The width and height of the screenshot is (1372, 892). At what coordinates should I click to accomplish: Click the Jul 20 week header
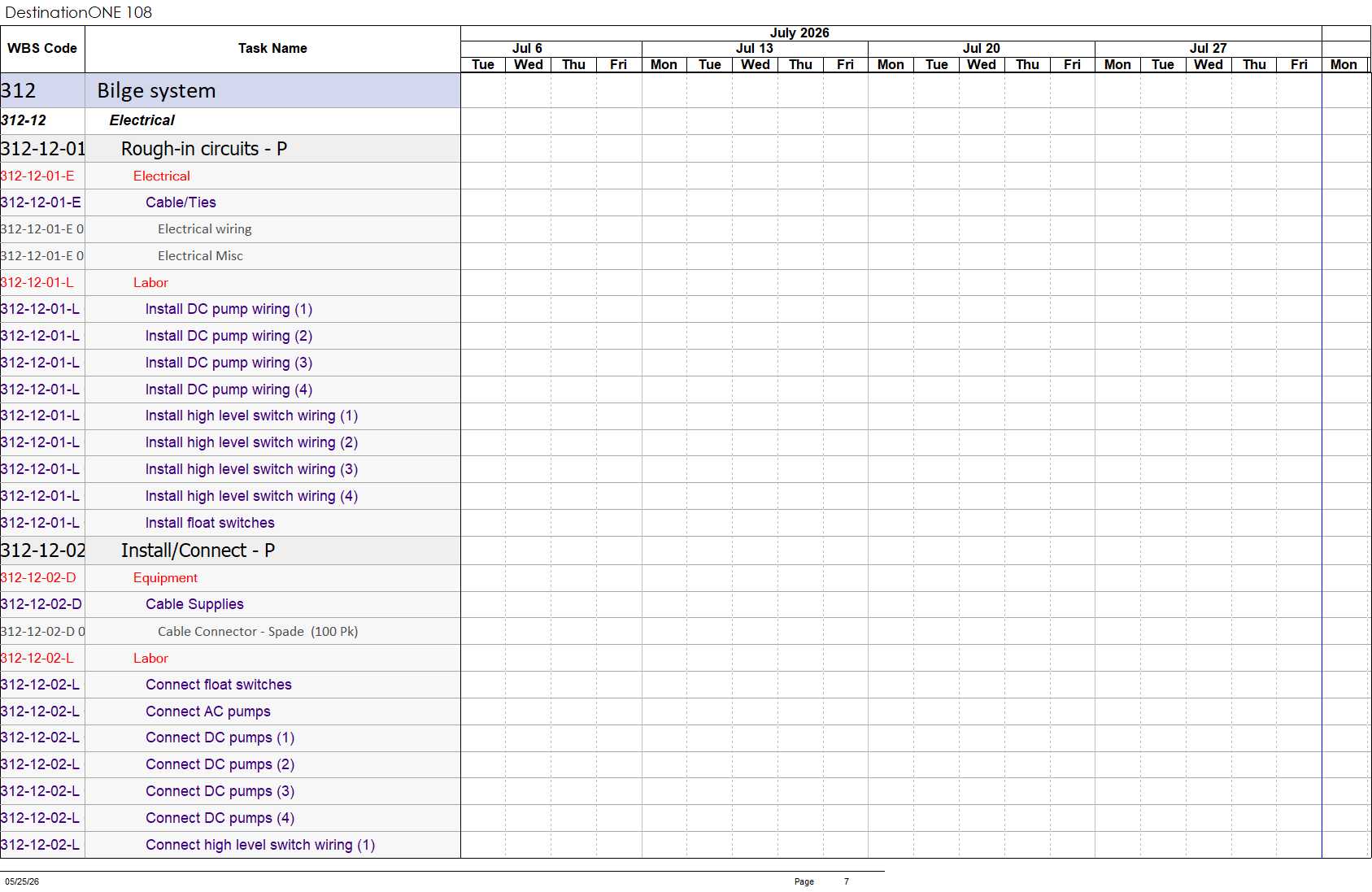point(982,49)
